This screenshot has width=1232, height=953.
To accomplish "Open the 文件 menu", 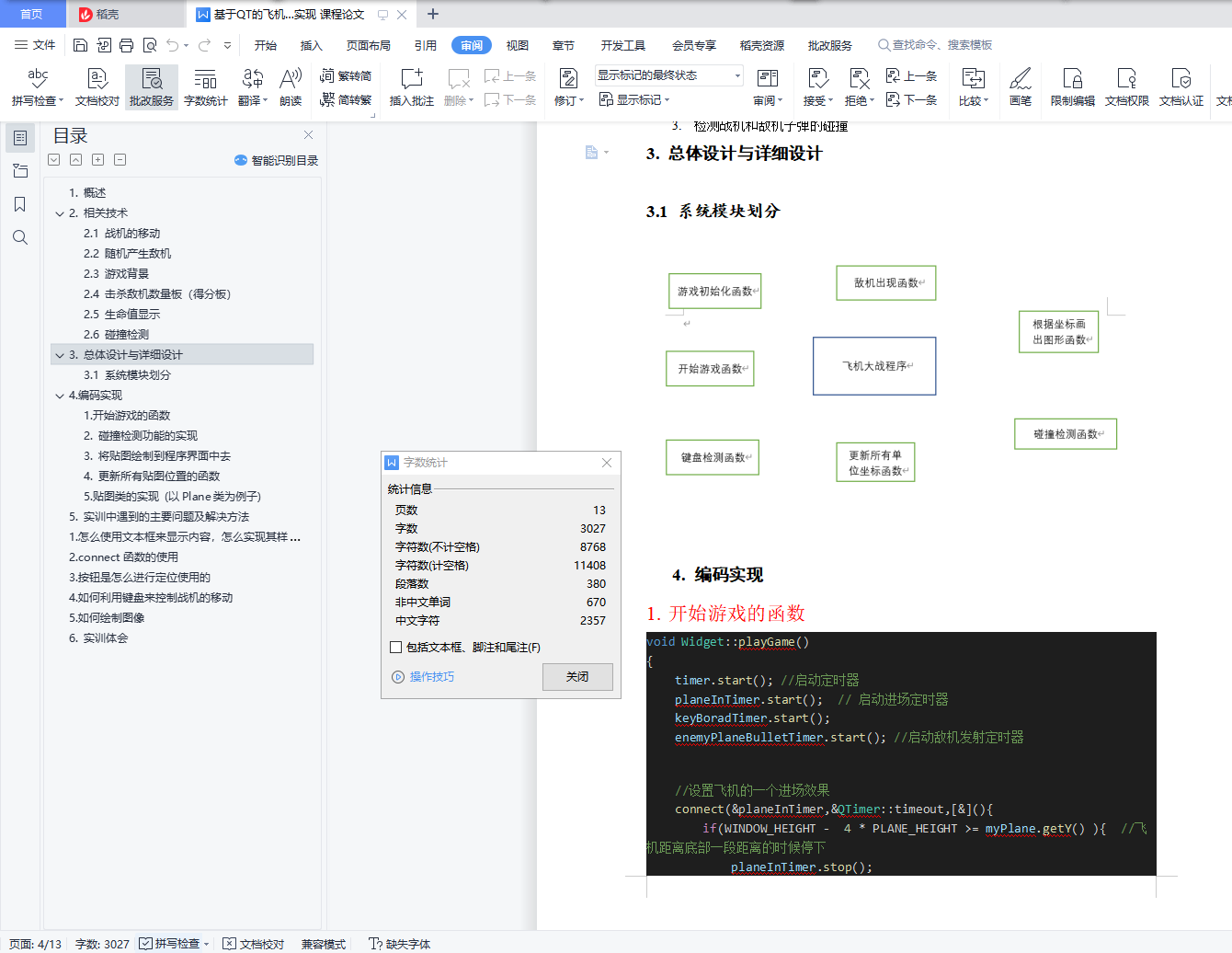I will click(35, 45).
